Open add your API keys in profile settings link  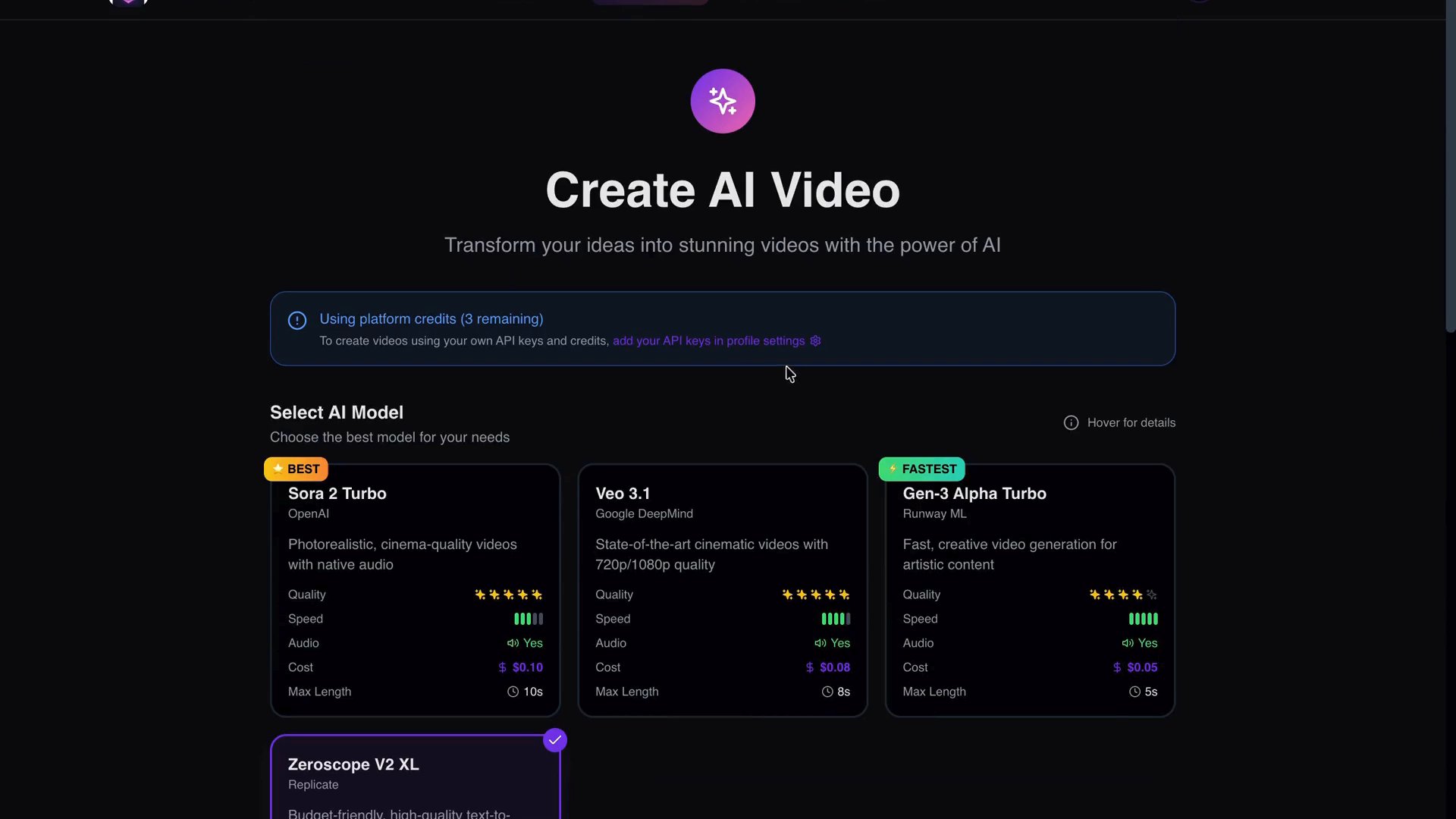pyautogui.click(x=708, y=341)
